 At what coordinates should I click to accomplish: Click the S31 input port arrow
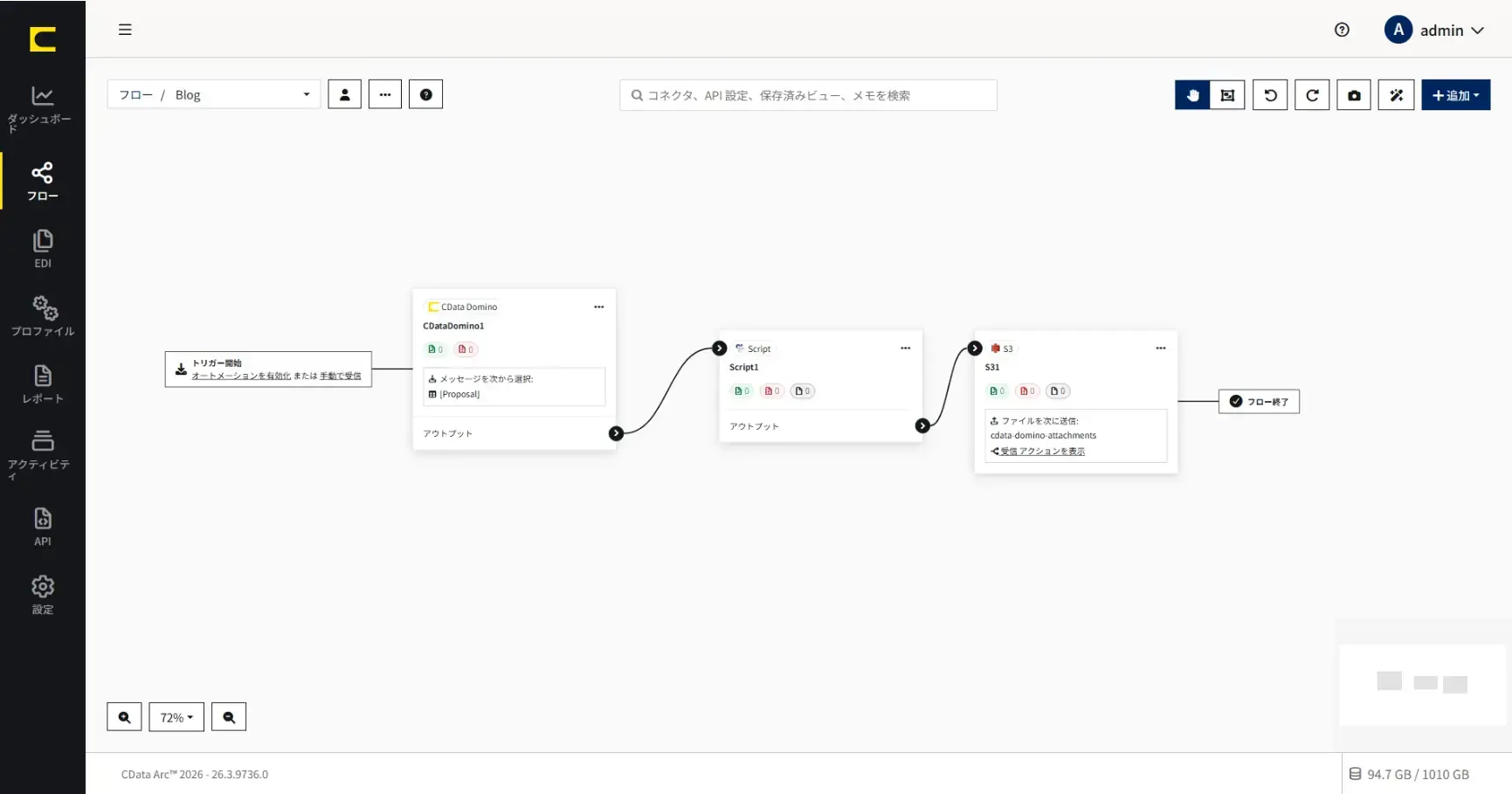975,348
